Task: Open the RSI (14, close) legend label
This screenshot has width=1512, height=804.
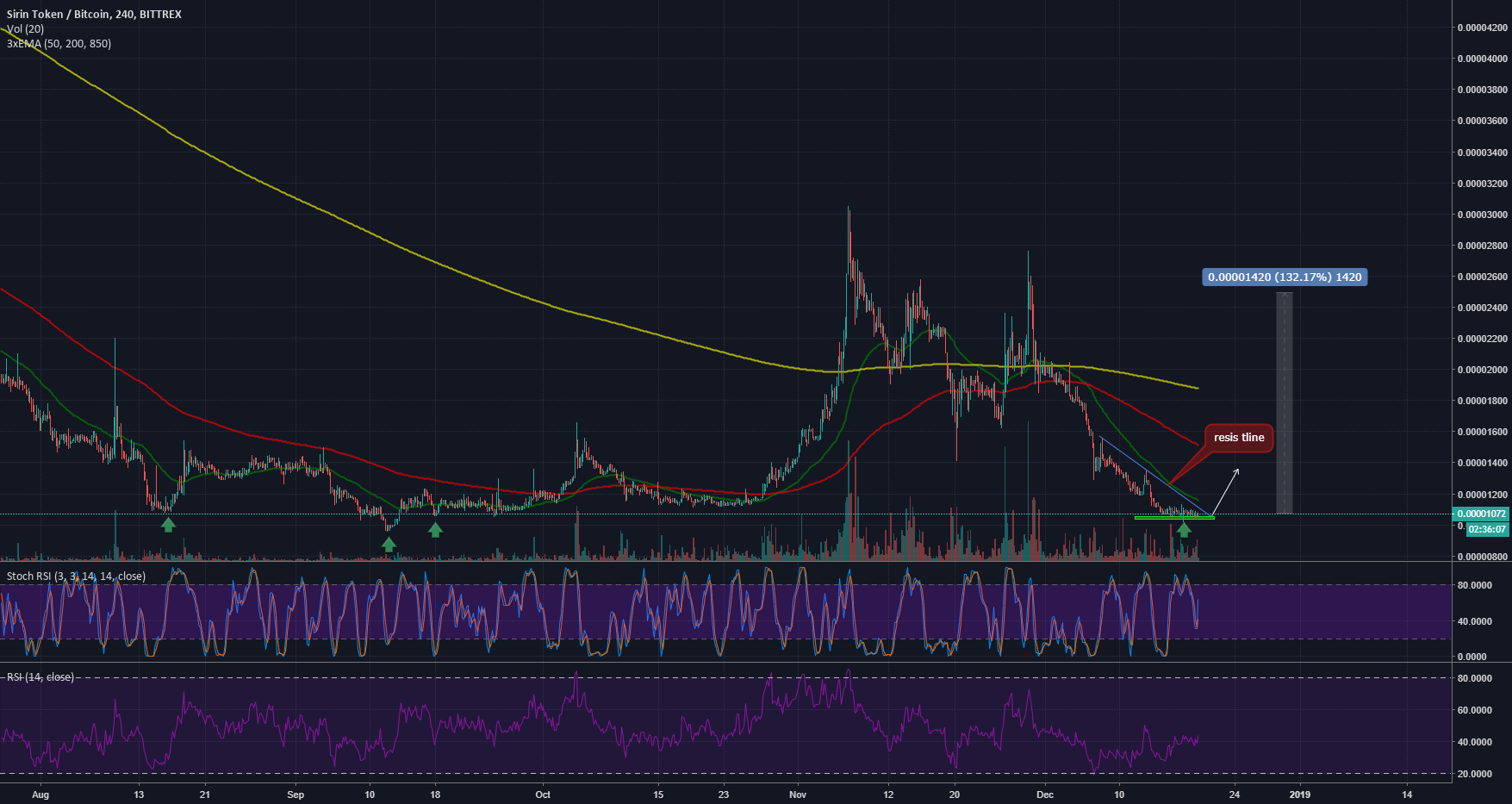Action: [x=40, y=677]
